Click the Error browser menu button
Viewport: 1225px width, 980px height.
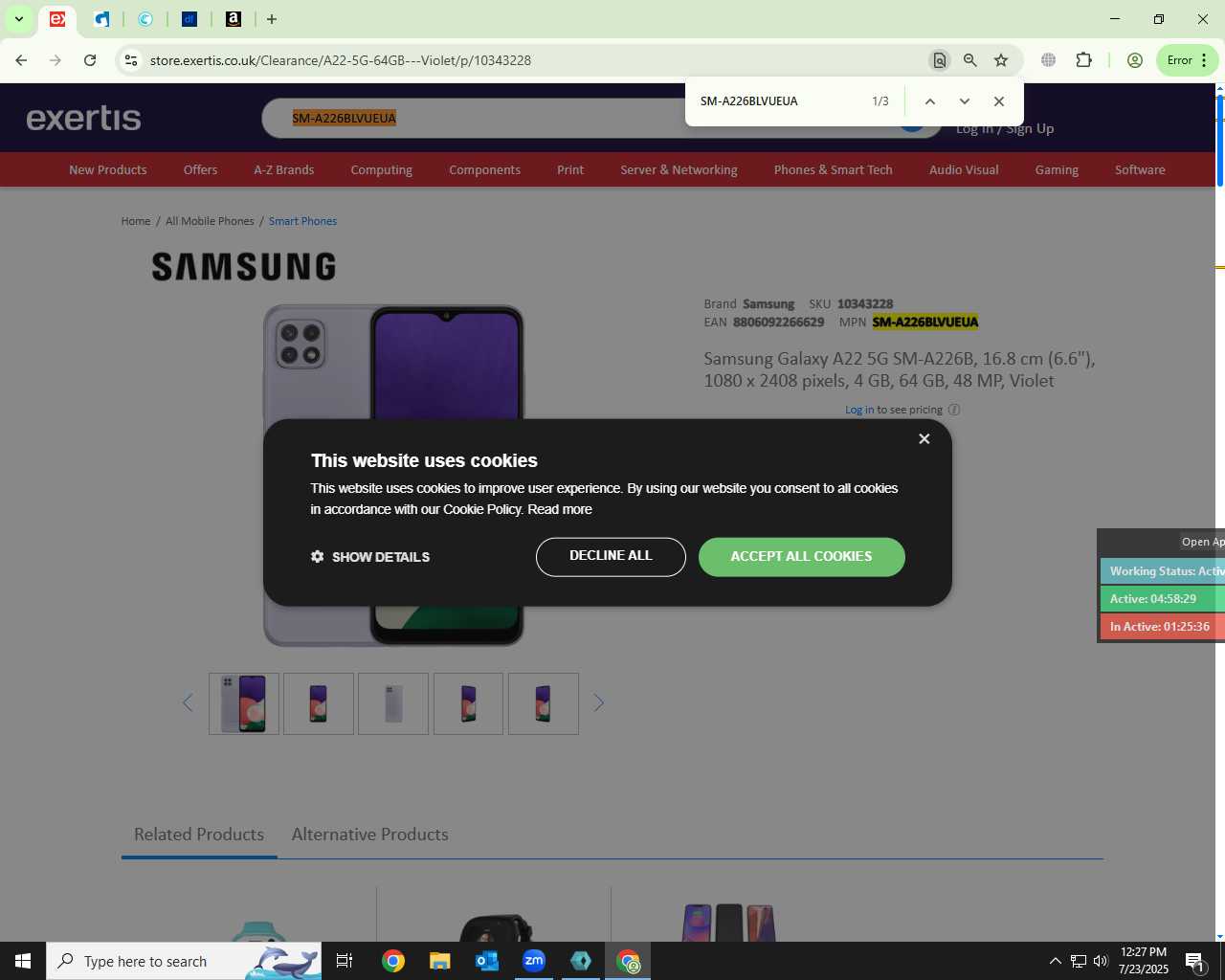pos(1187,60)
